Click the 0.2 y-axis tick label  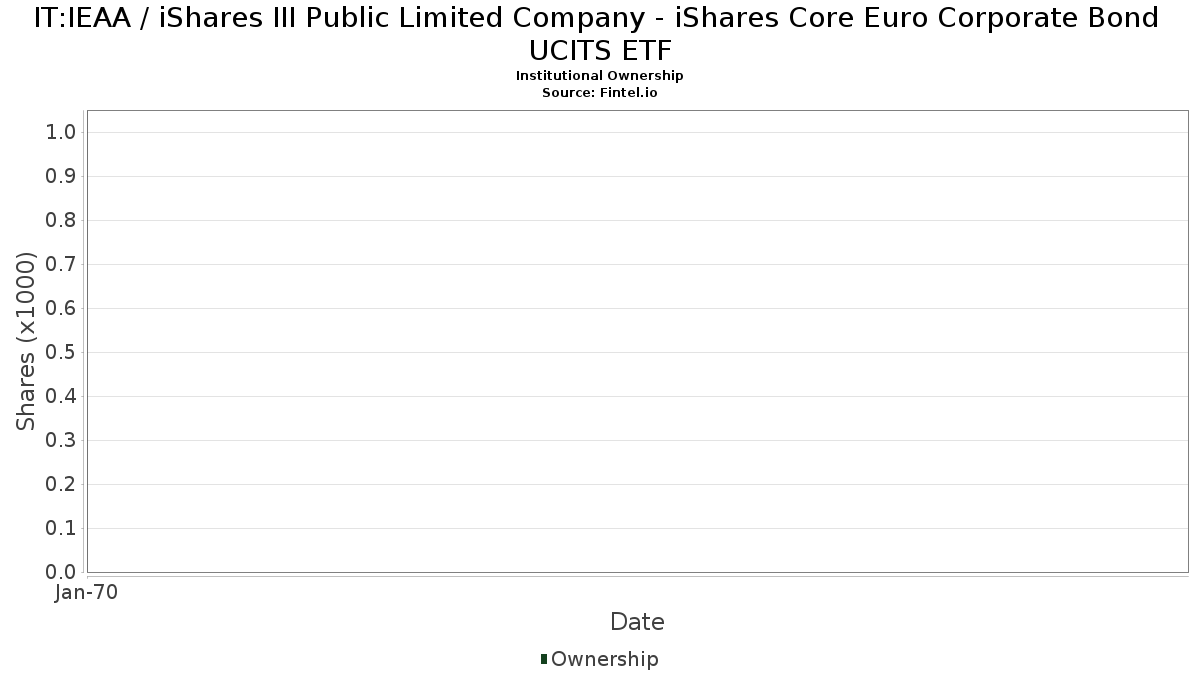pyautogui.click(x=61, y=485)
